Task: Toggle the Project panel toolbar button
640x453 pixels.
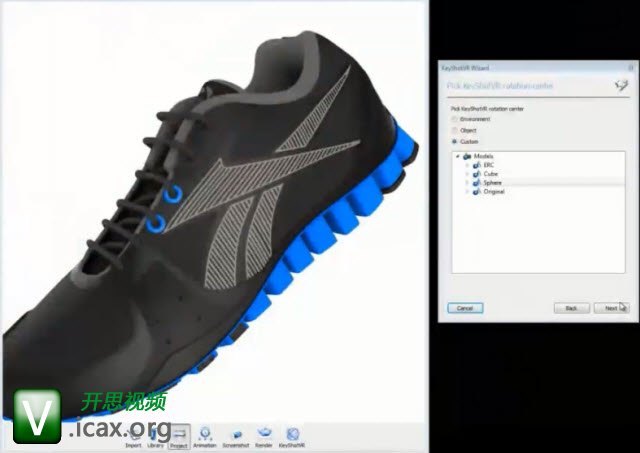Action: coord(179,437)
